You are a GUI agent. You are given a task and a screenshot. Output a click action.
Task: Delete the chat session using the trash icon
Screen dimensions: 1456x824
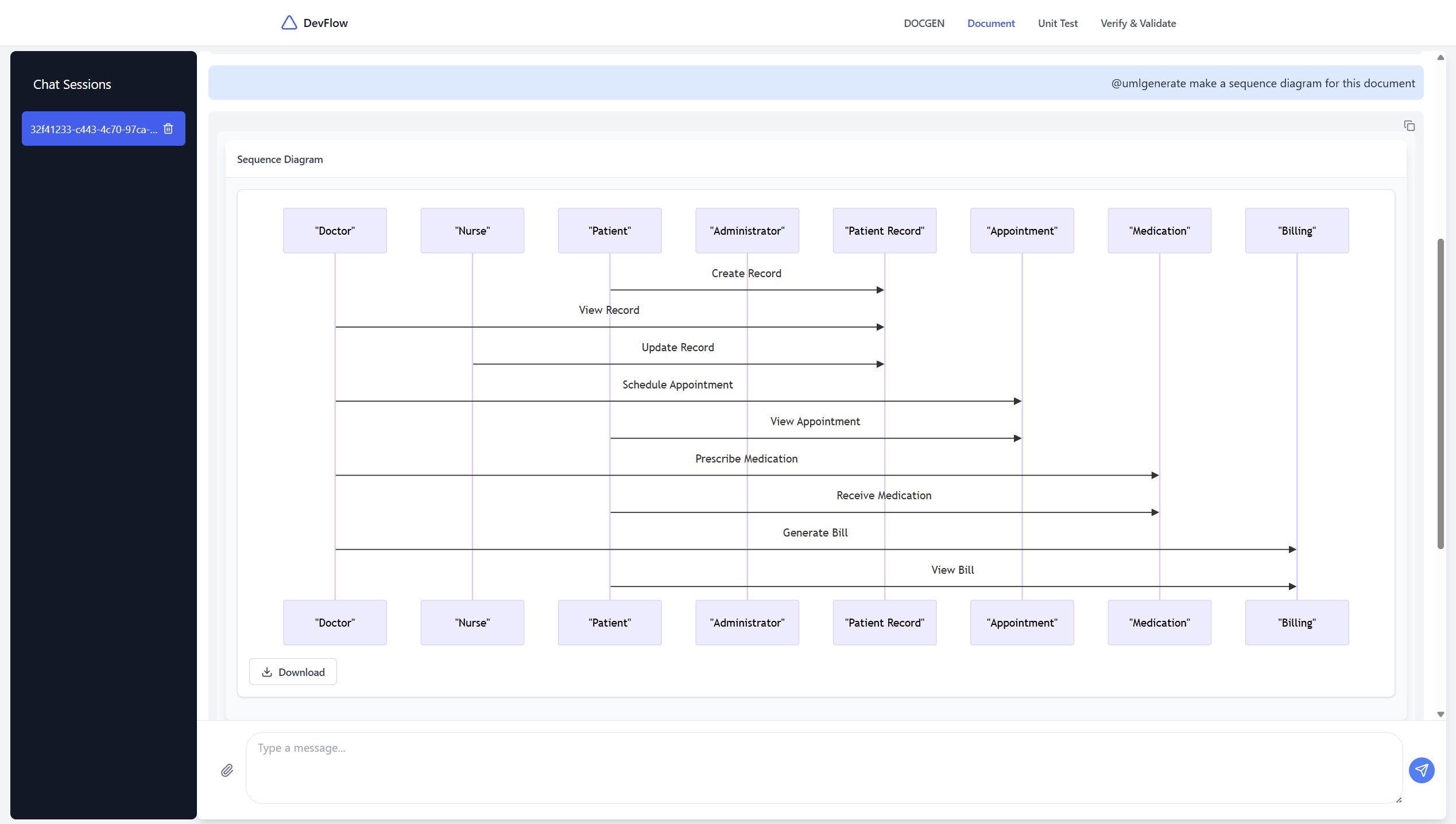tap(168, 129)
